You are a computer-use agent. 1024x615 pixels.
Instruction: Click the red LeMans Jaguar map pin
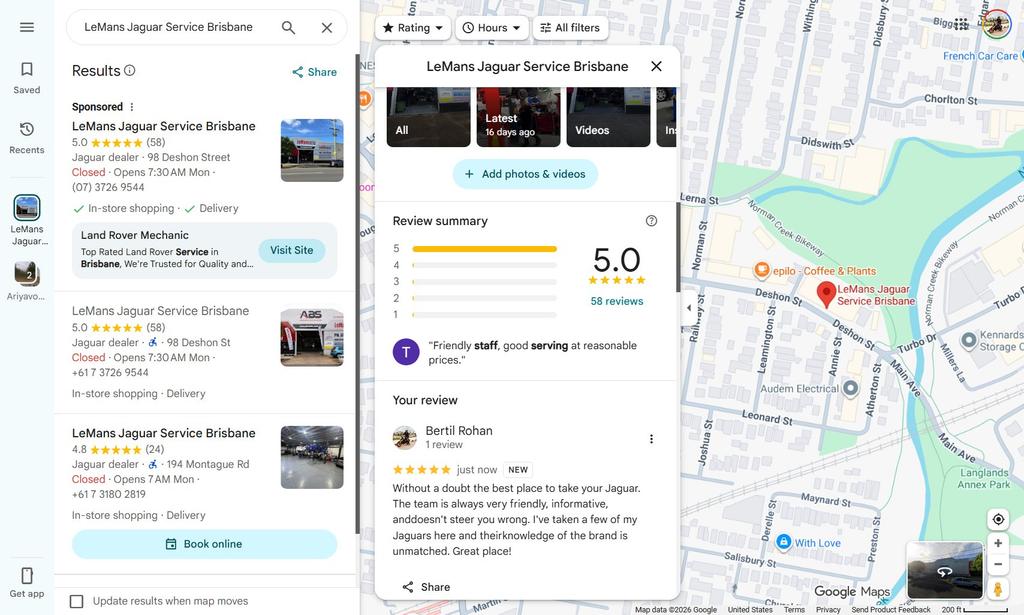826,294
